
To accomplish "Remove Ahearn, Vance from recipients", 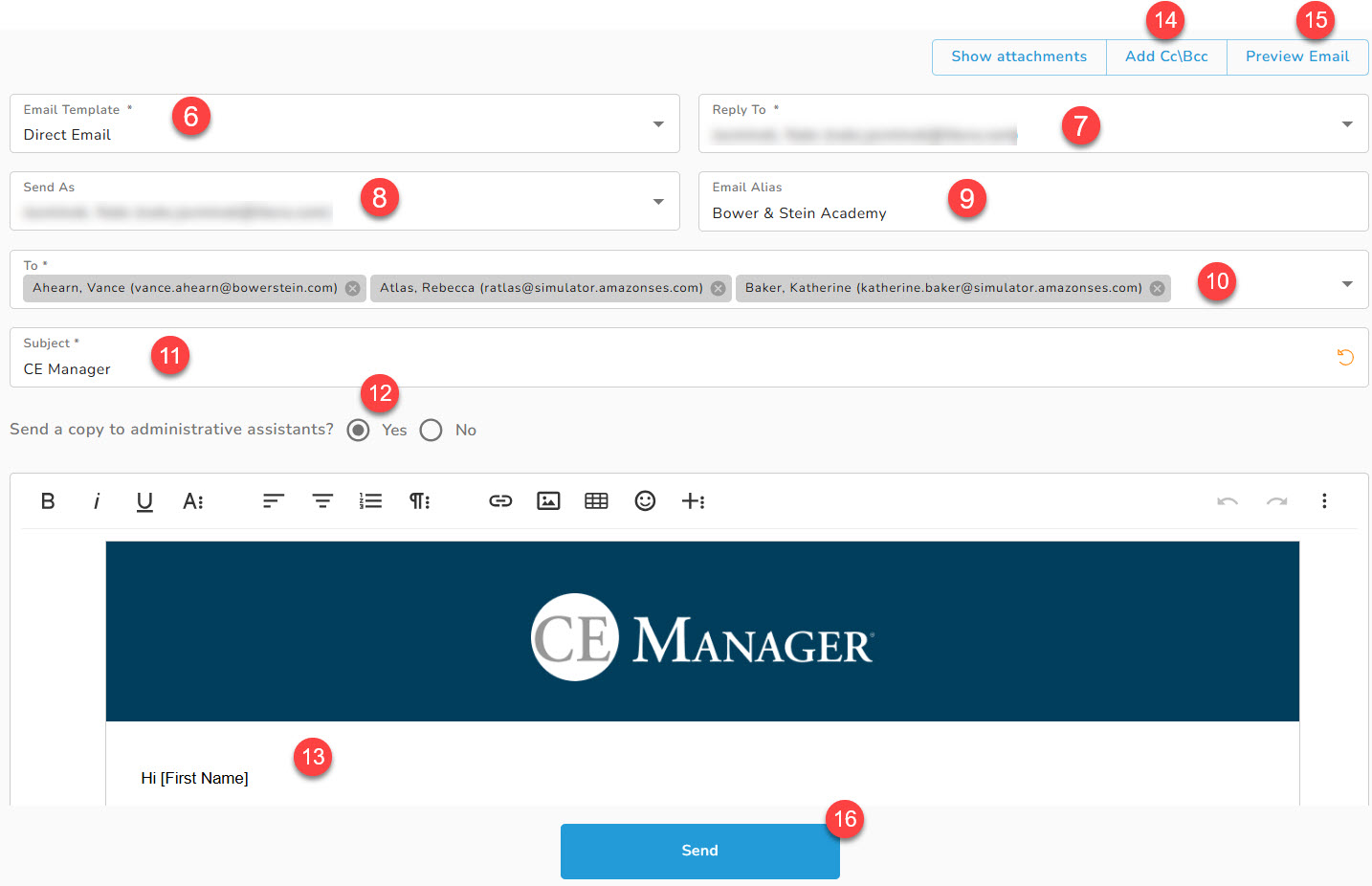I will point(353,288).
